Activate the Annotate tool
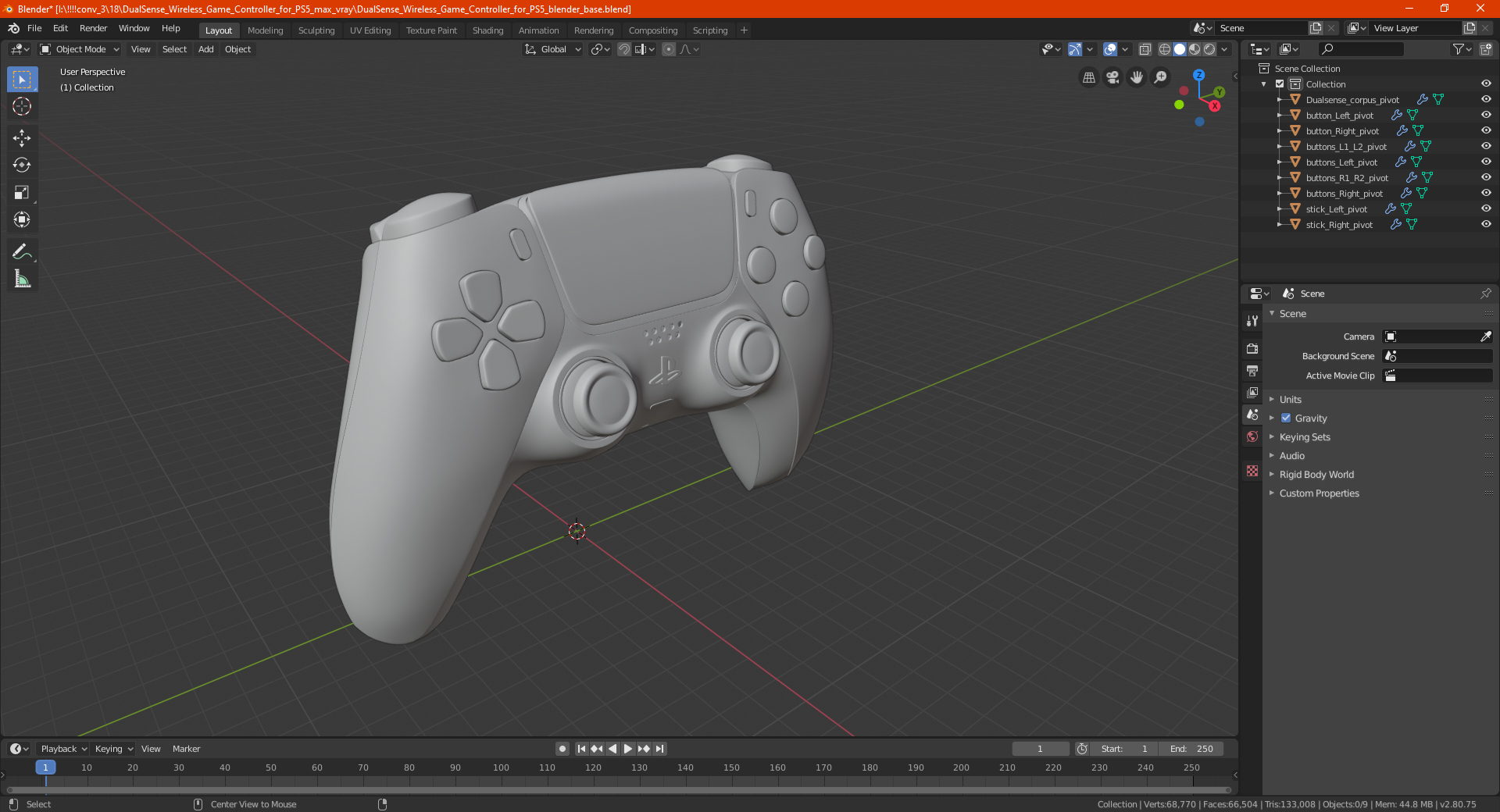The image size is (1500, 812). pos(22,251)
